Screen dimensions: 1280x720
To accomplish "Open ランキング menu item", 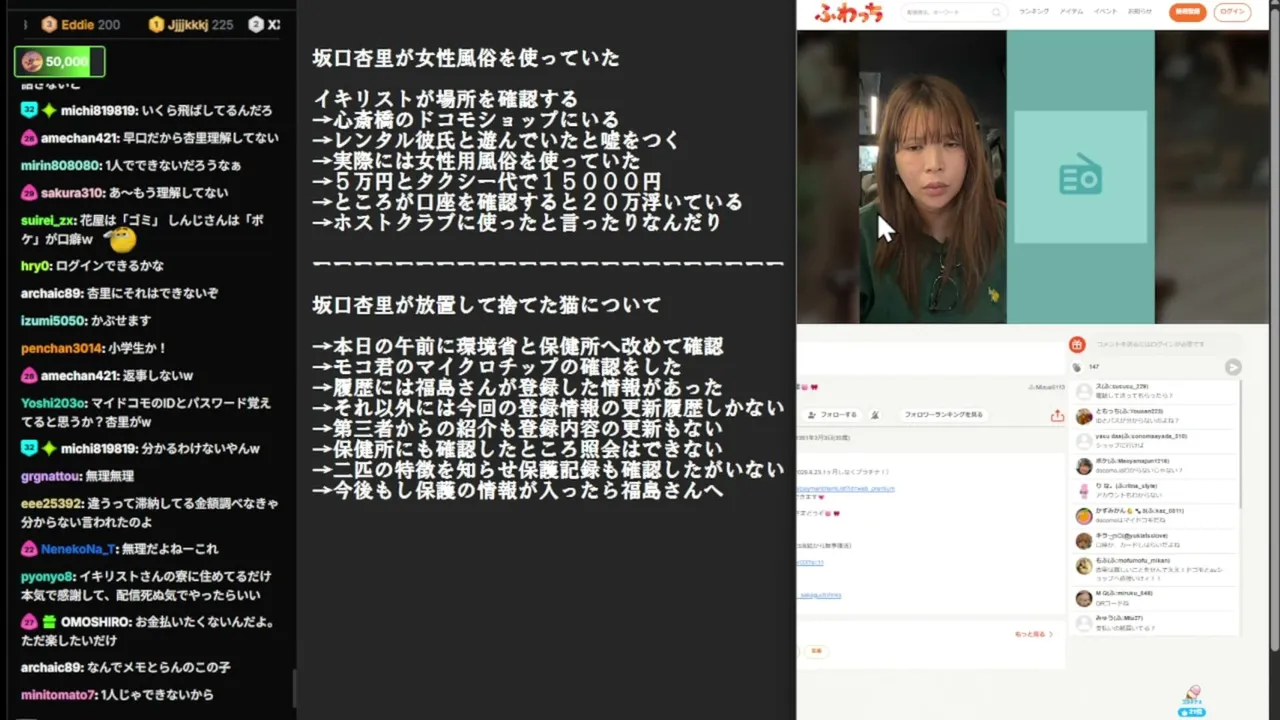I will [x=1034, y=12].
